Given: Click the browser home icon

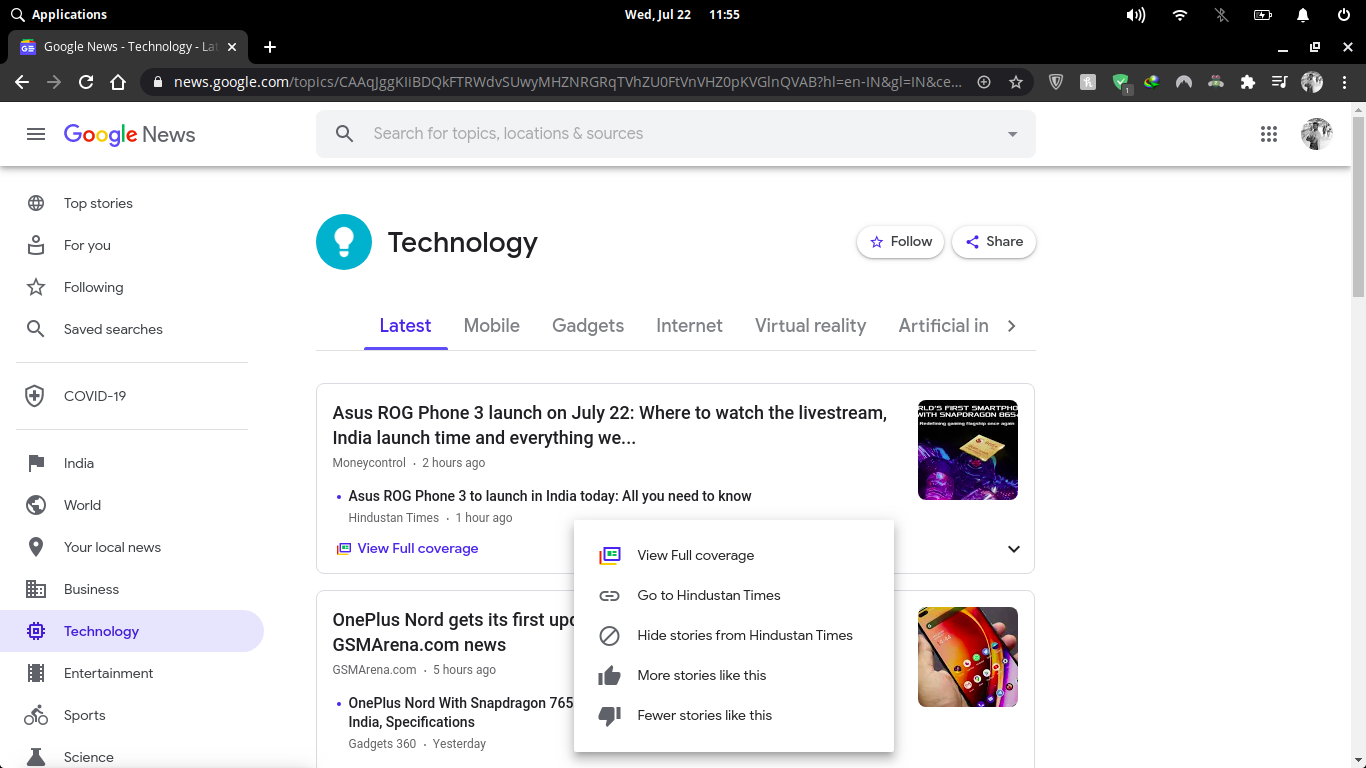Looking at the screenshot, I should click(118, 82).
